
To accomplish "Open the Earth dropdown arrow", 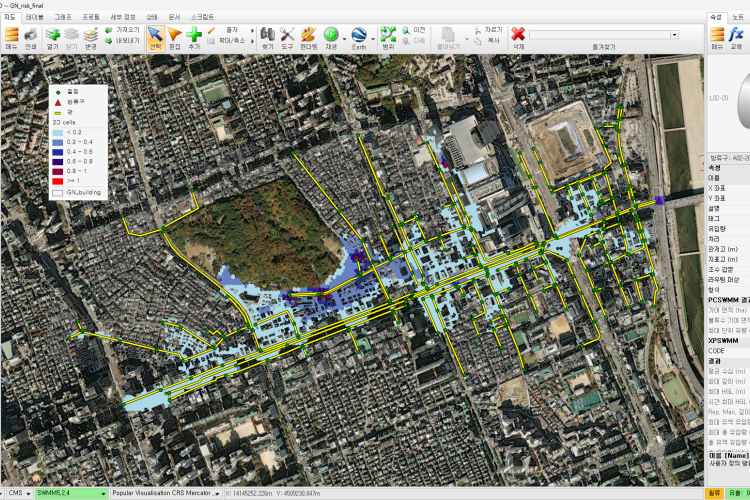I will [x=373, y=39].
